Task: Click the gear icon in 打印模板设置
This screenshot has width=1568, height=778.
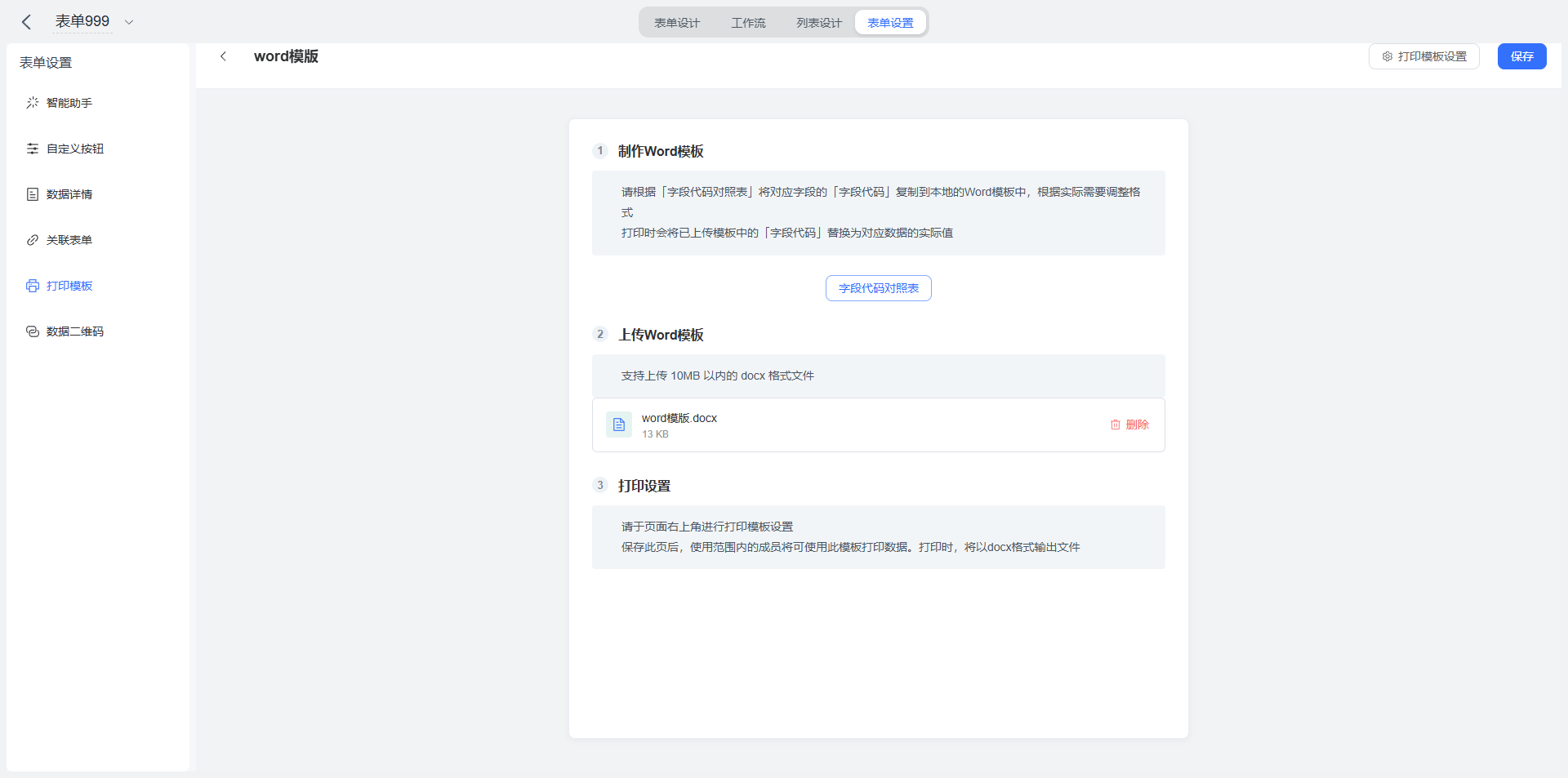Action: coord(1387,56)
